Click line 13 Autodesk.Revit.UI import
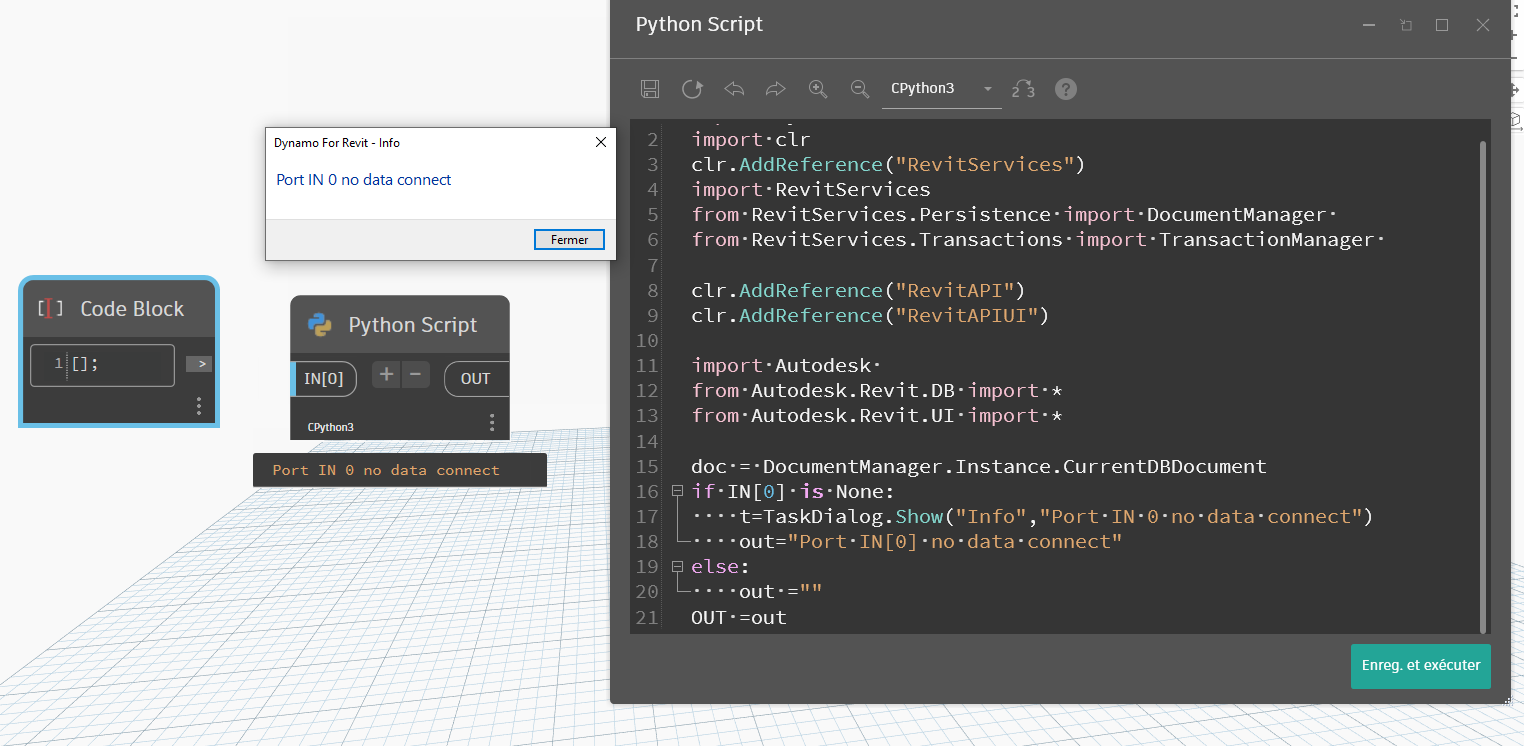1524x746 pixels. click(x=876, y=416)
